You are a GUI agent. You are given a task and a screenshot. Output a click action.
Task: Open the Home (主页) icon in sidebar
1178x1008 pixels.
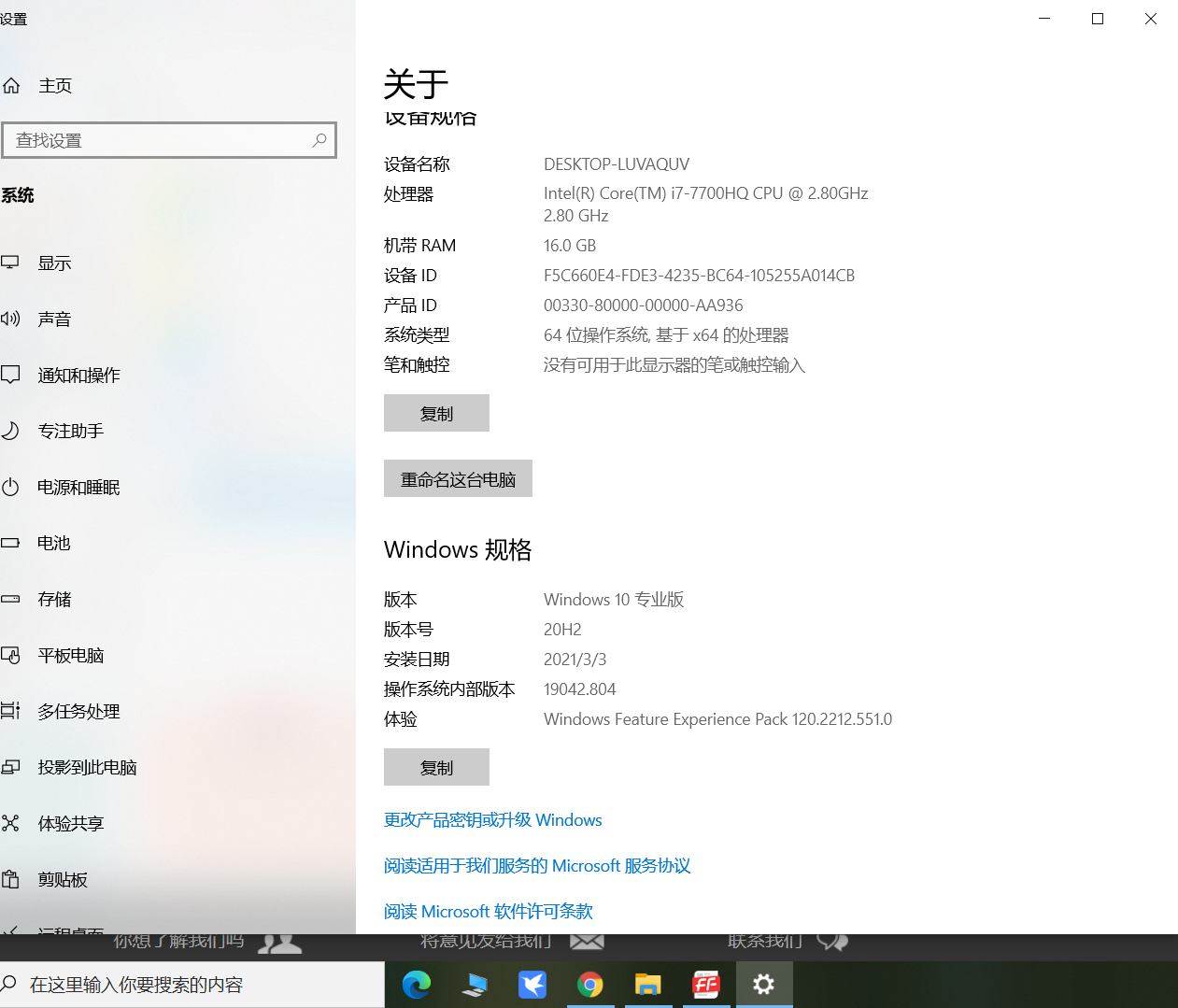tap(11, 86)
